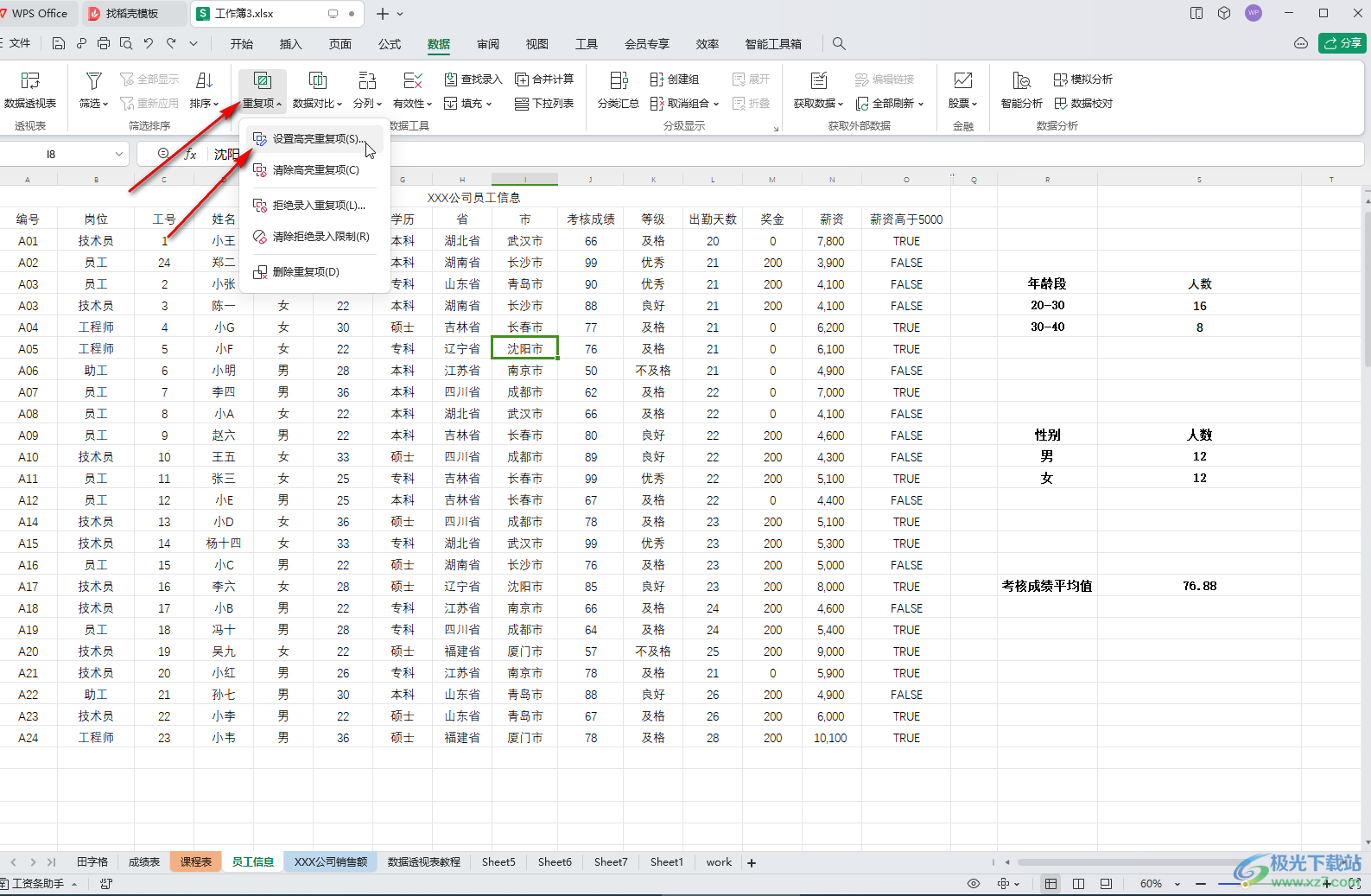Screen dimensions: 1371x896
Task: Open the Ungroup (取消组合) dropdown
Action: [x=685, y=104]
